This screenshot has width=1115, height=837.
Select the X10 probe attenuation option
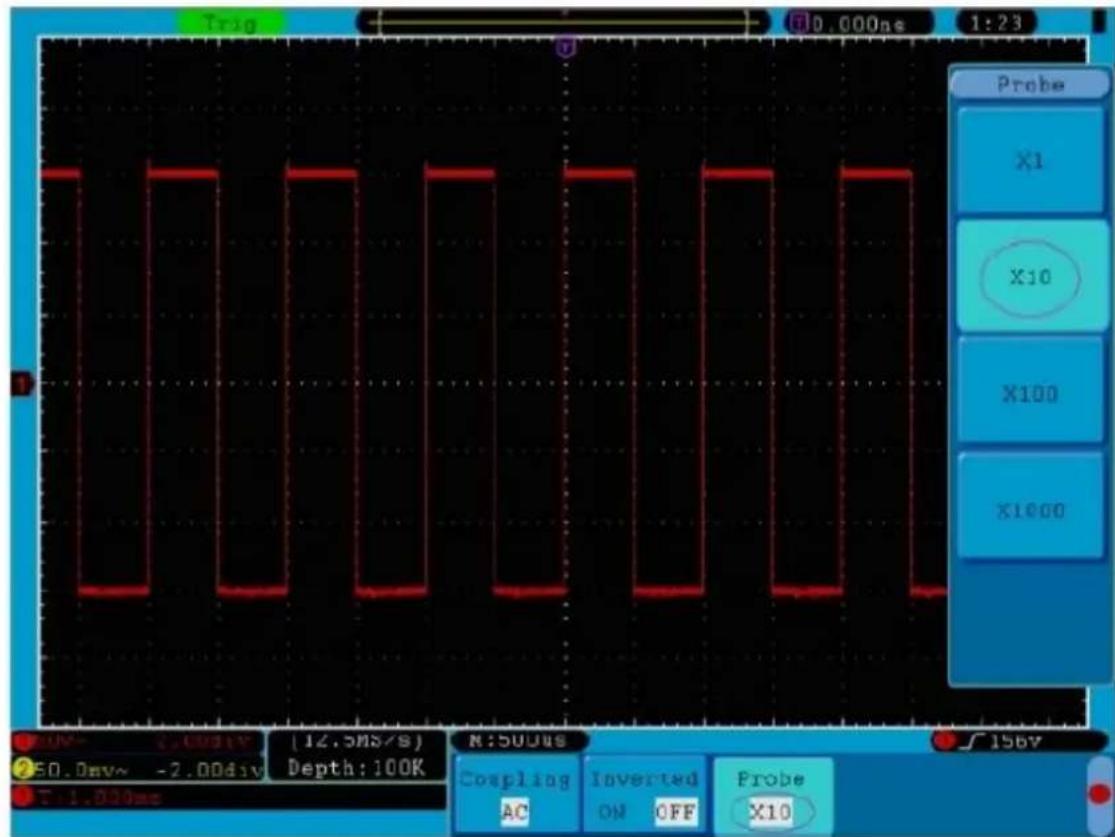[1030, 276]
